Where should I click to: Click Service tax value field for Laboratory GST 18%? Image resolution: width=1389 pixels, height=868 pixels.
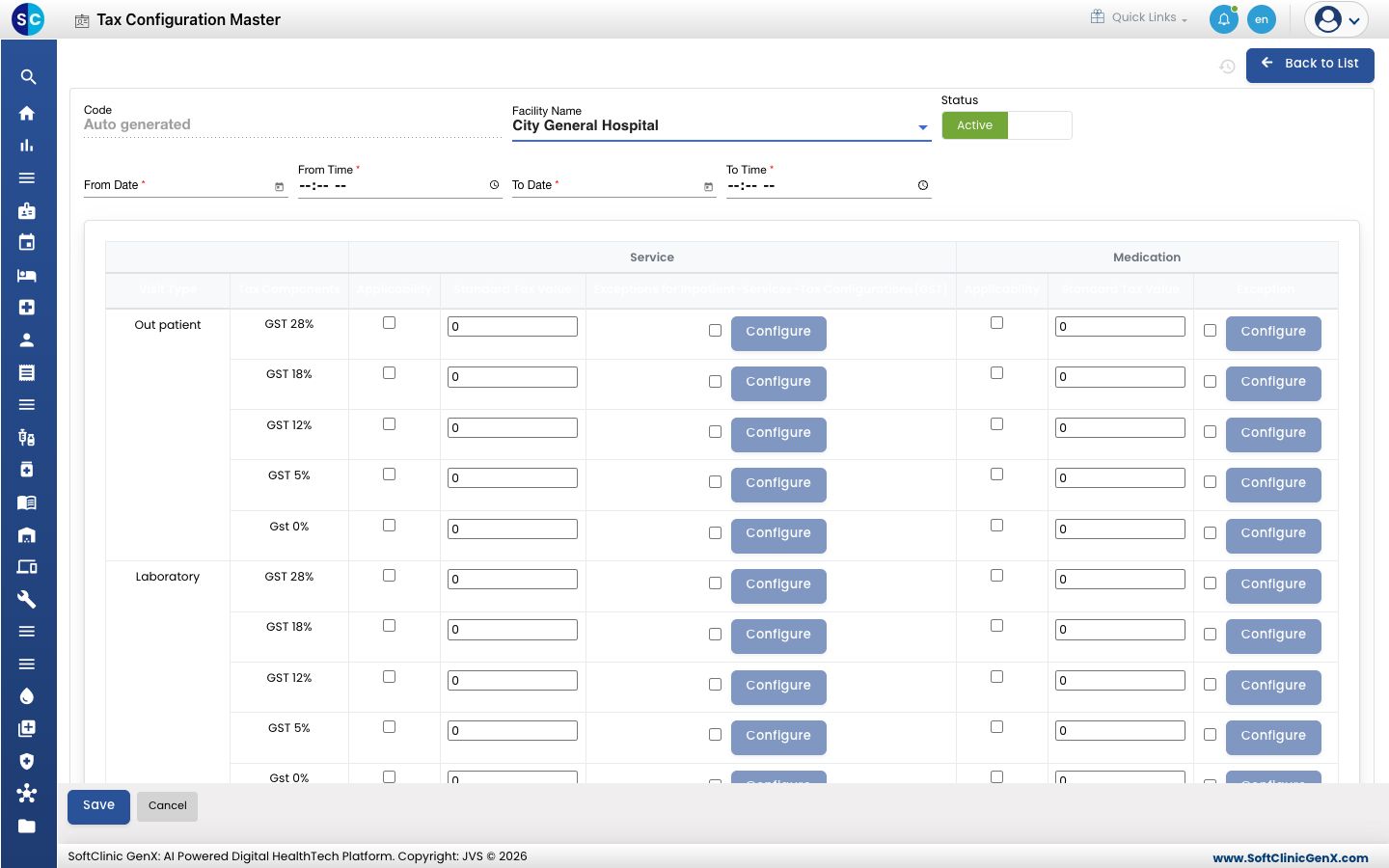click(x=512, y=630)
